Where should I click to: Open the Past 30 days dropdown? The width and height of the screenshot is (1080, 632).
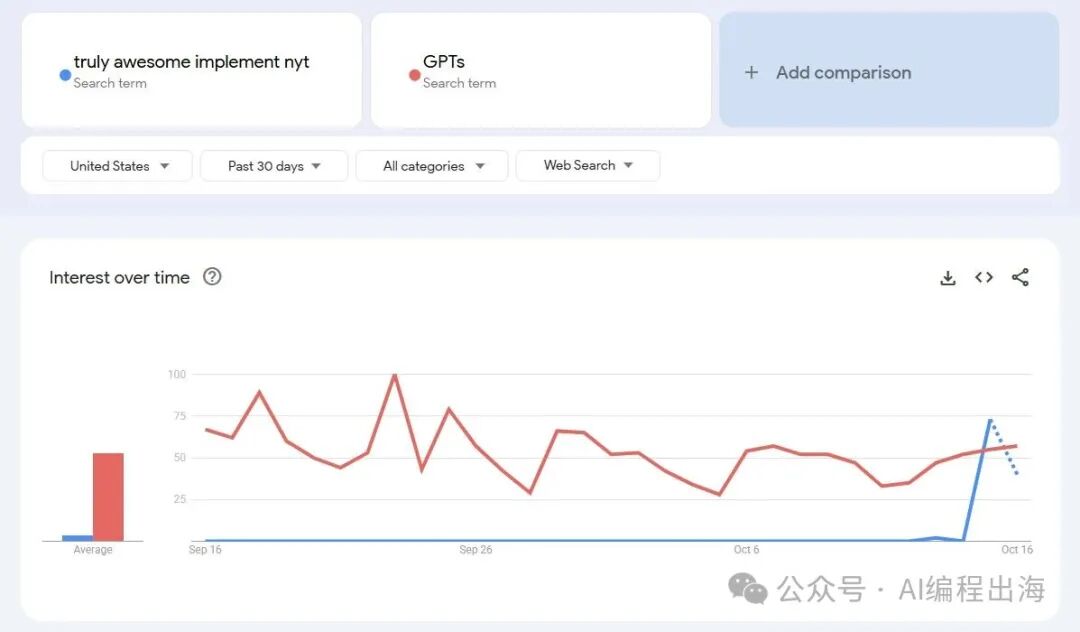click(274, 166)
